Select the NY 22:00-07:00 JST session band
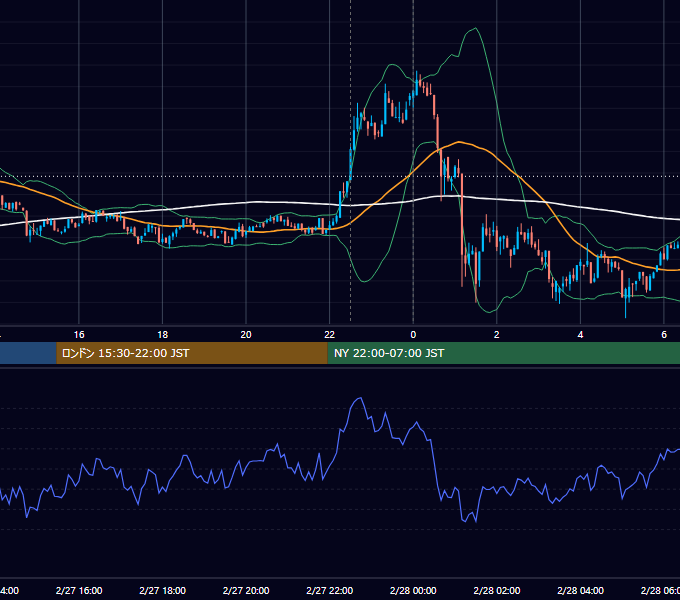Image resolution: width=680 pixels, height=600 pixels. coord(503,353)
